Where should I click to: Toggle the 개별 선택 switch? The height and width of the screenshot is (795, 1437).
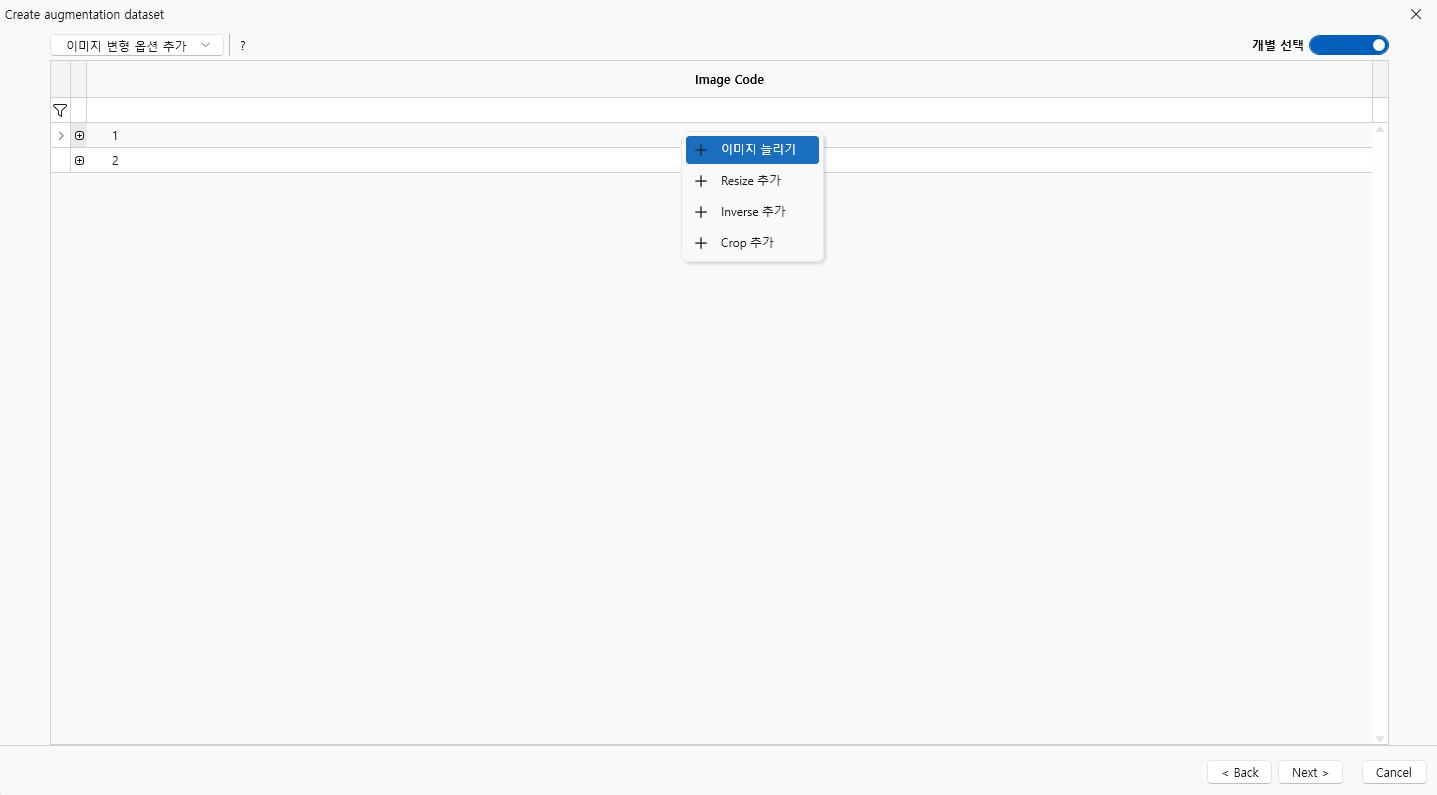1348,45
